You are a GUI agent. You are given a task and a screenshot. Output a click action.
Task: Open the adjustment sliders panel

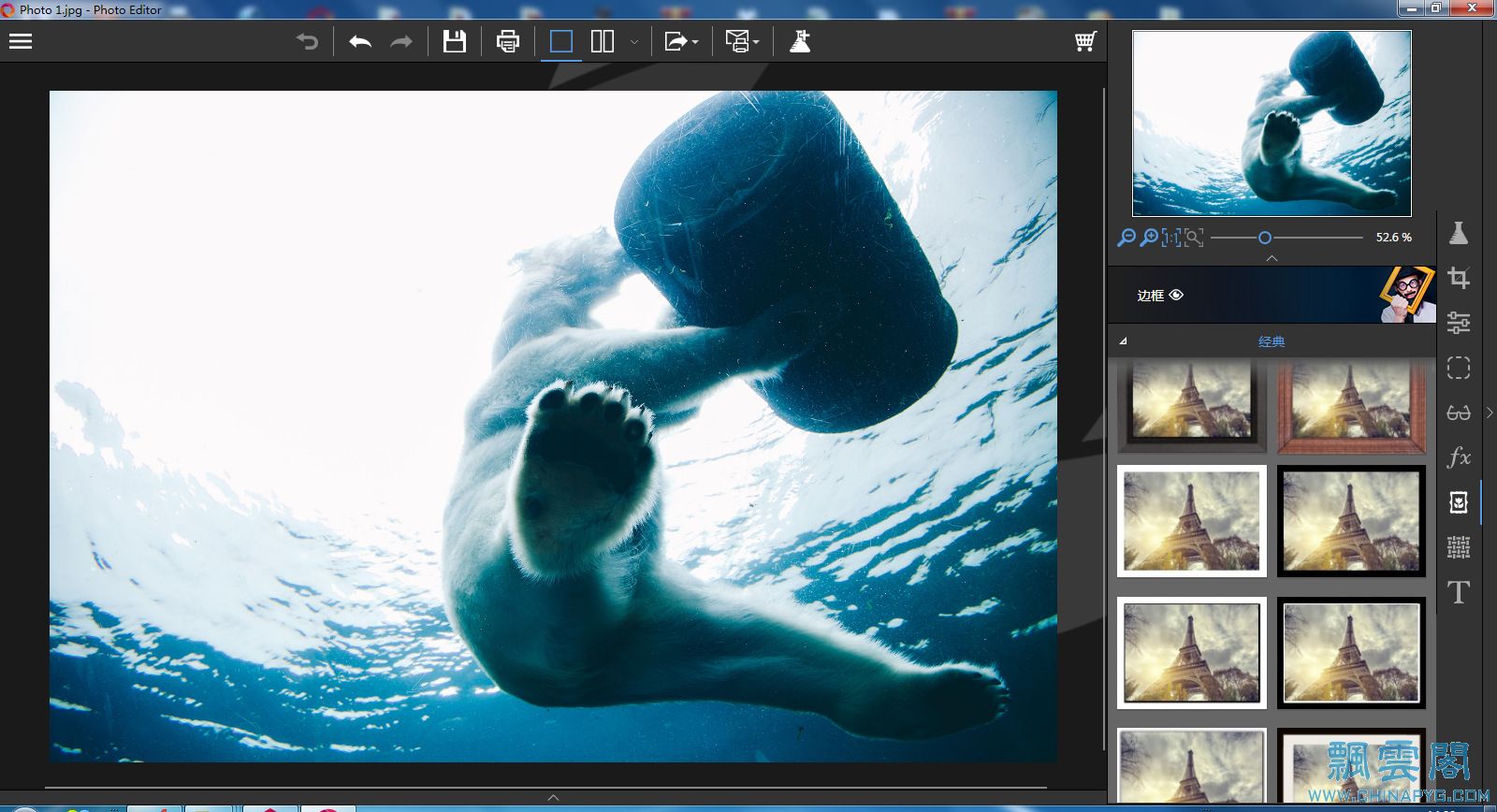tap(1459, 323)
